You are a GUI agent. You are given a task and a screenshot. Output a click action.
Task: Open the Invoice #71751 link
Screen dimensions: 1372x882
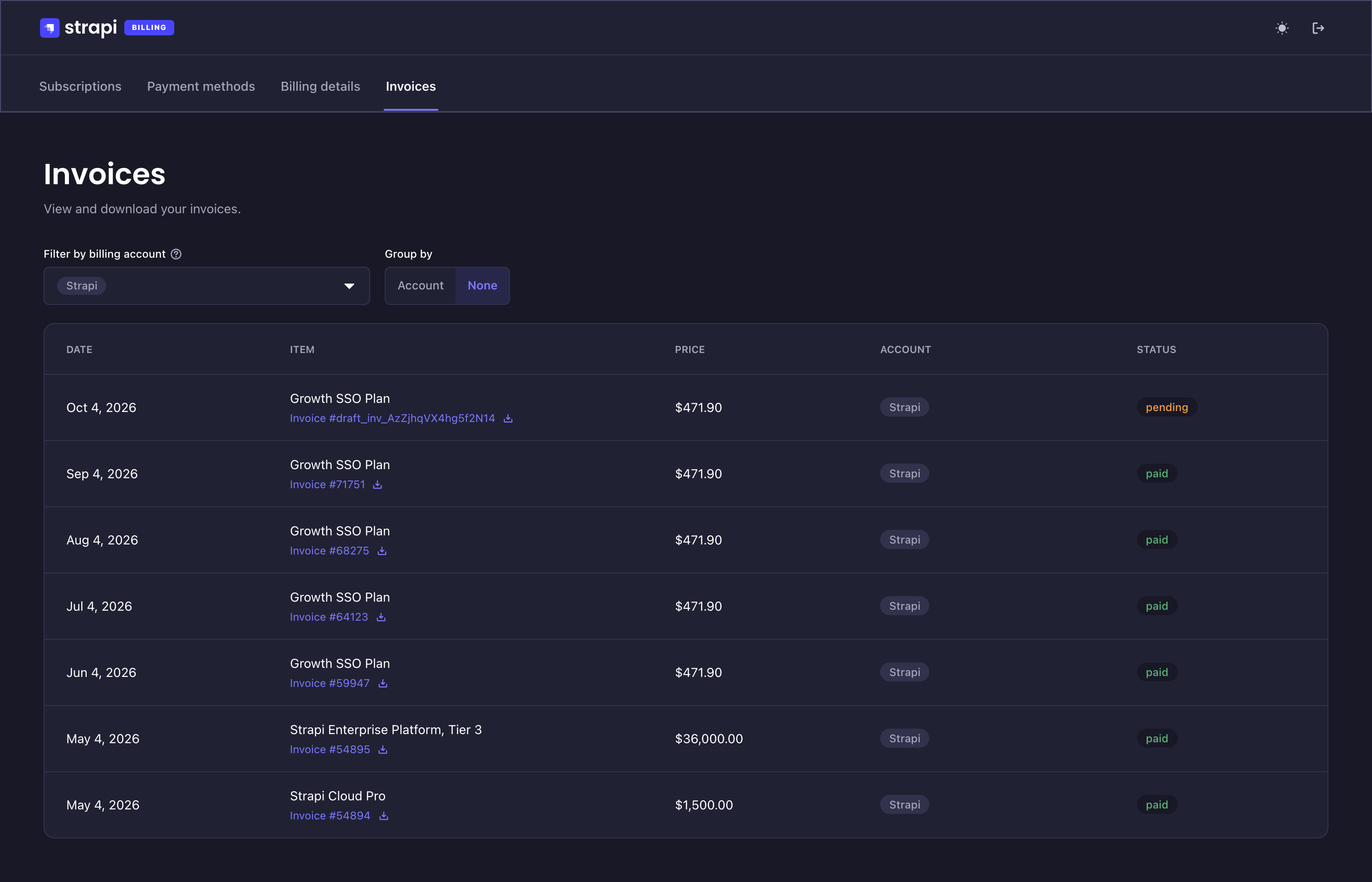[327, 485]
